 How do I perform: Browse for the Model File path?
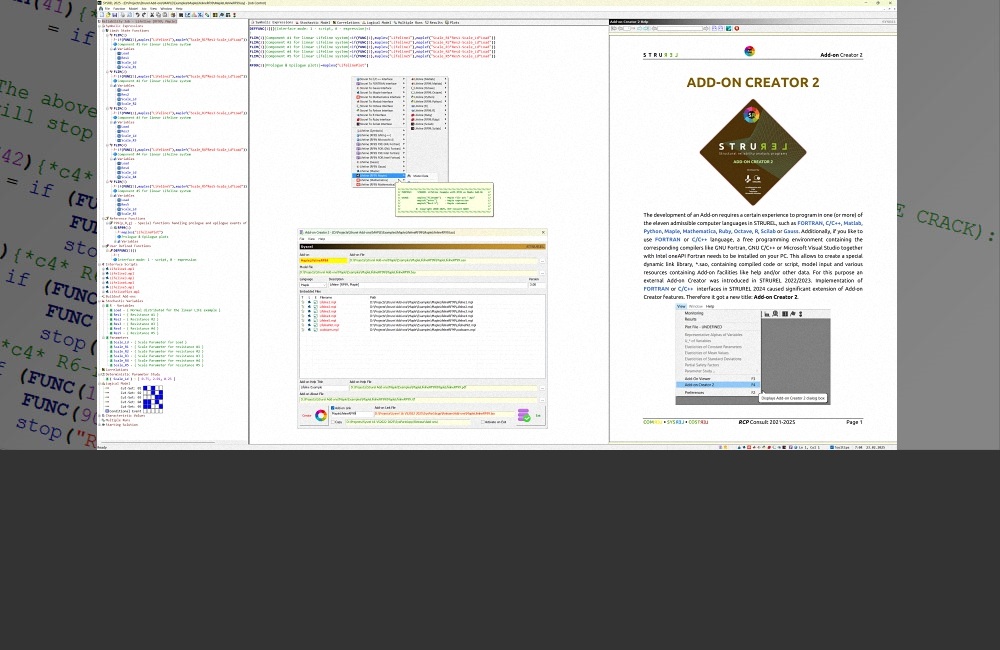[542, 273]
